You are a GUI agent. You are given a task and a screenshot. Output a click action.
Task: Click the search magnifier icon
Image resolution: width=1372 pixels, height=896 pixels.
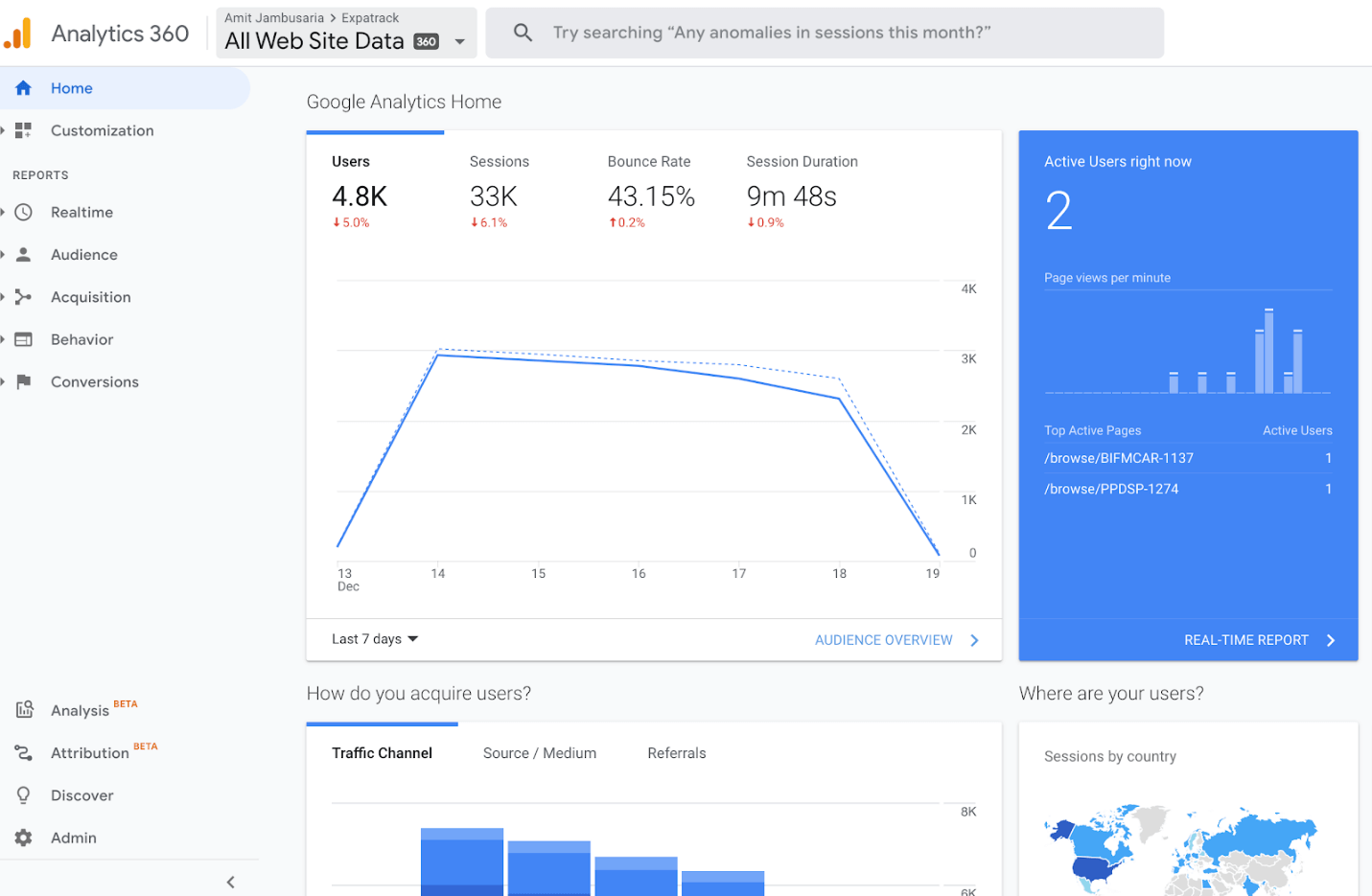click(x=523, y=33)
